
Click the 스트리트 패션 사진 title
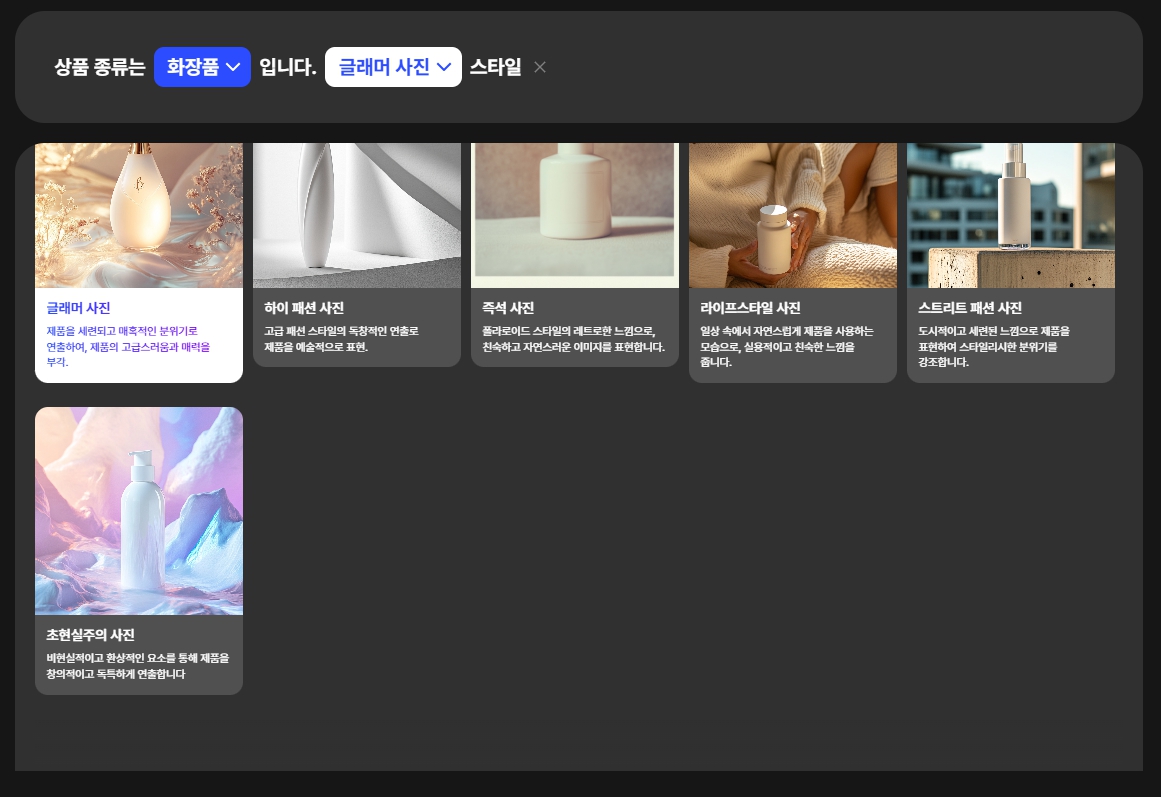point(970,308)
